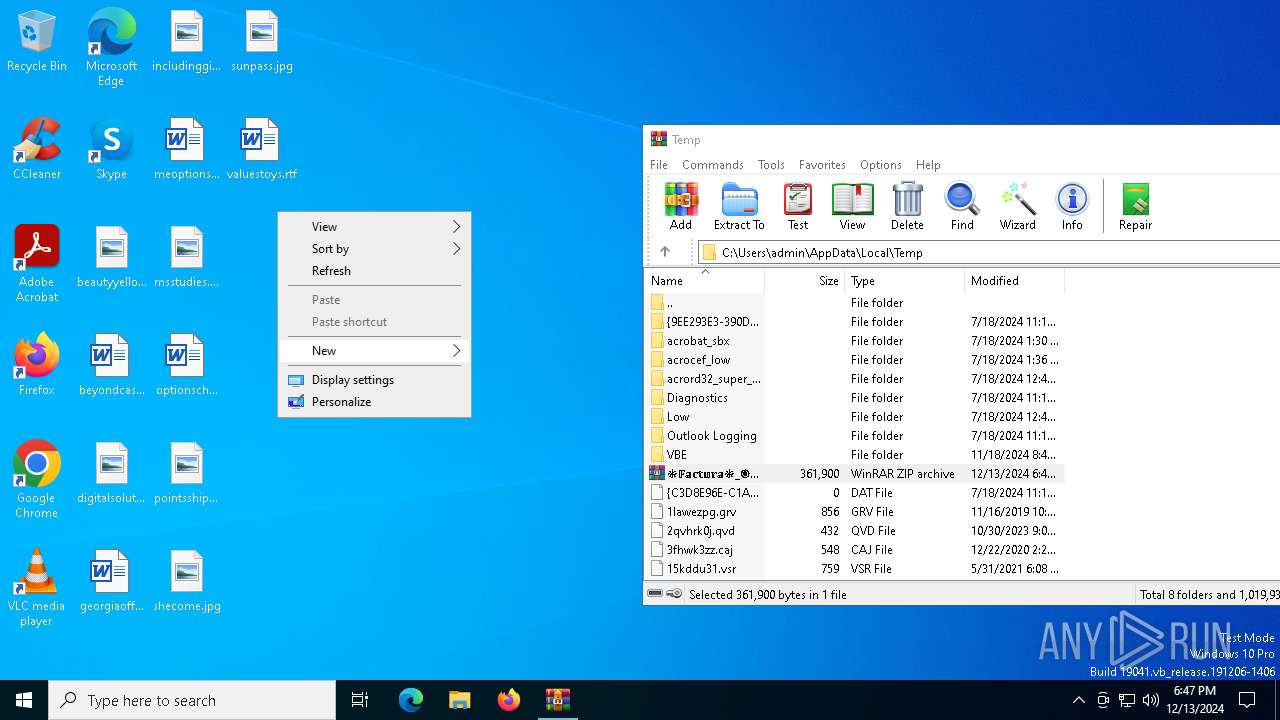This screenshot has height=720, width=1280.
Task: Click the Find magnifier icon
Action: 962,207
